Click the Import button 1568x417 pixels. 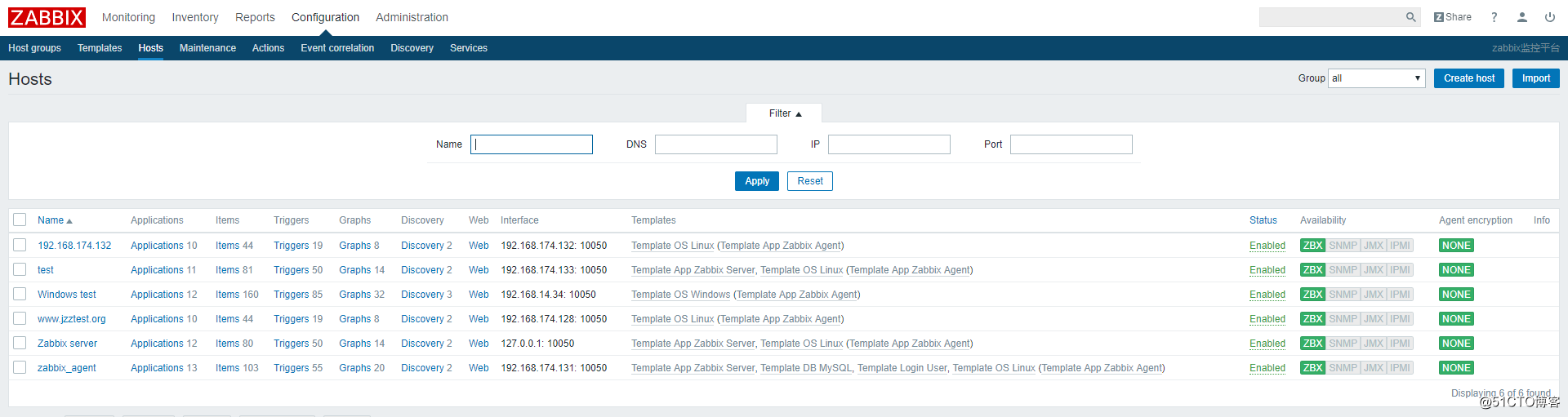click(x=1536, y=78)
